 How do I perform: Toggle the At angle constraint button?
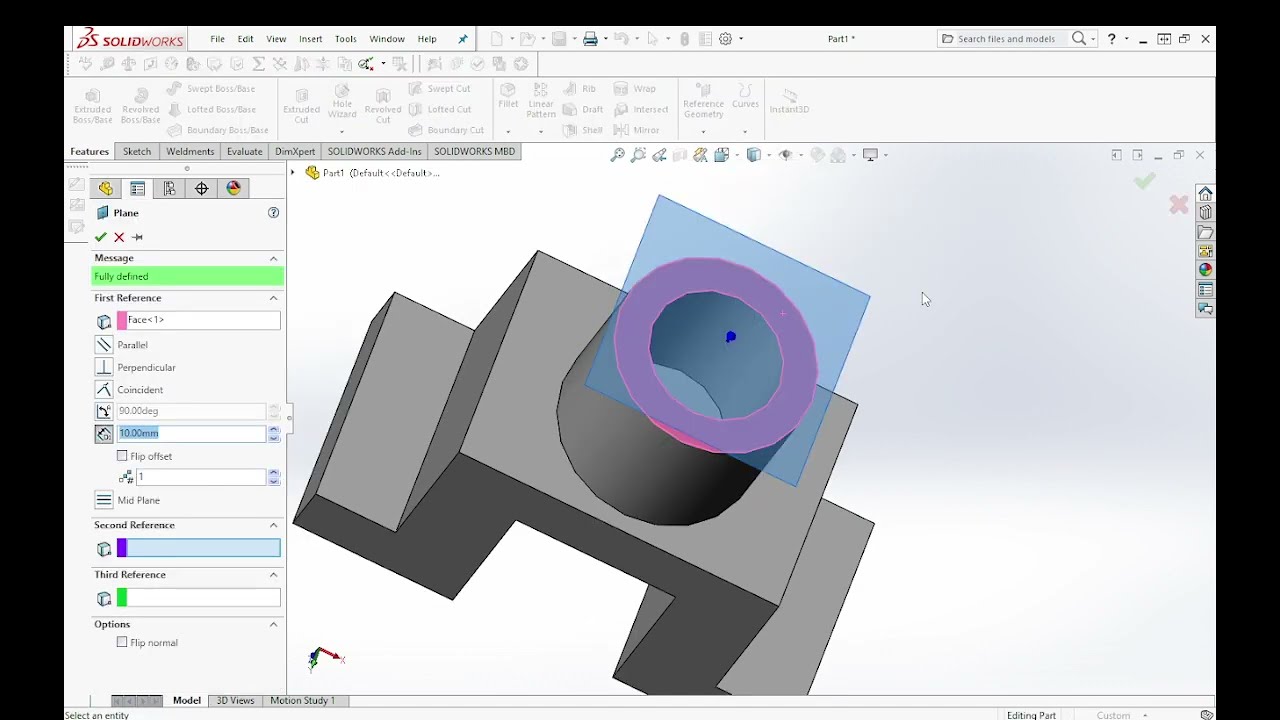coord(104,411)
